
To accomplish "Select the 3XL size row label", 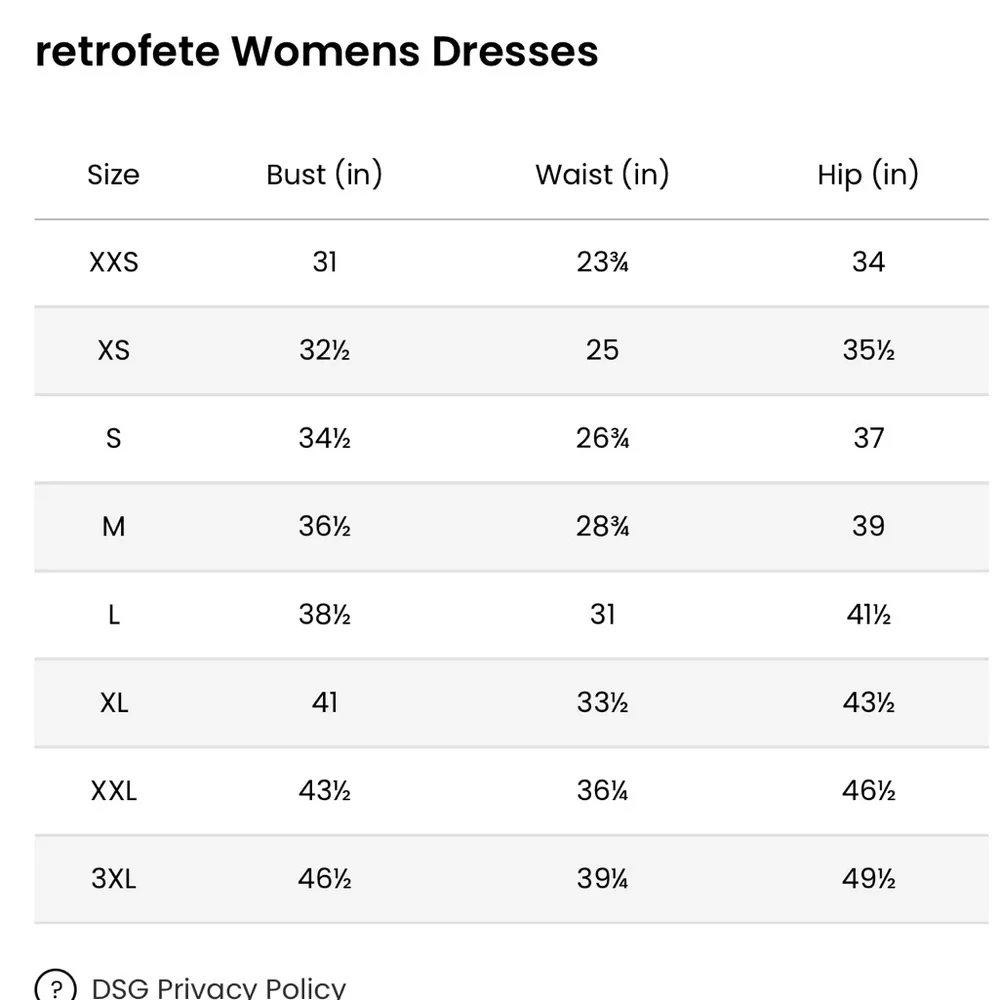I will 113,879.
